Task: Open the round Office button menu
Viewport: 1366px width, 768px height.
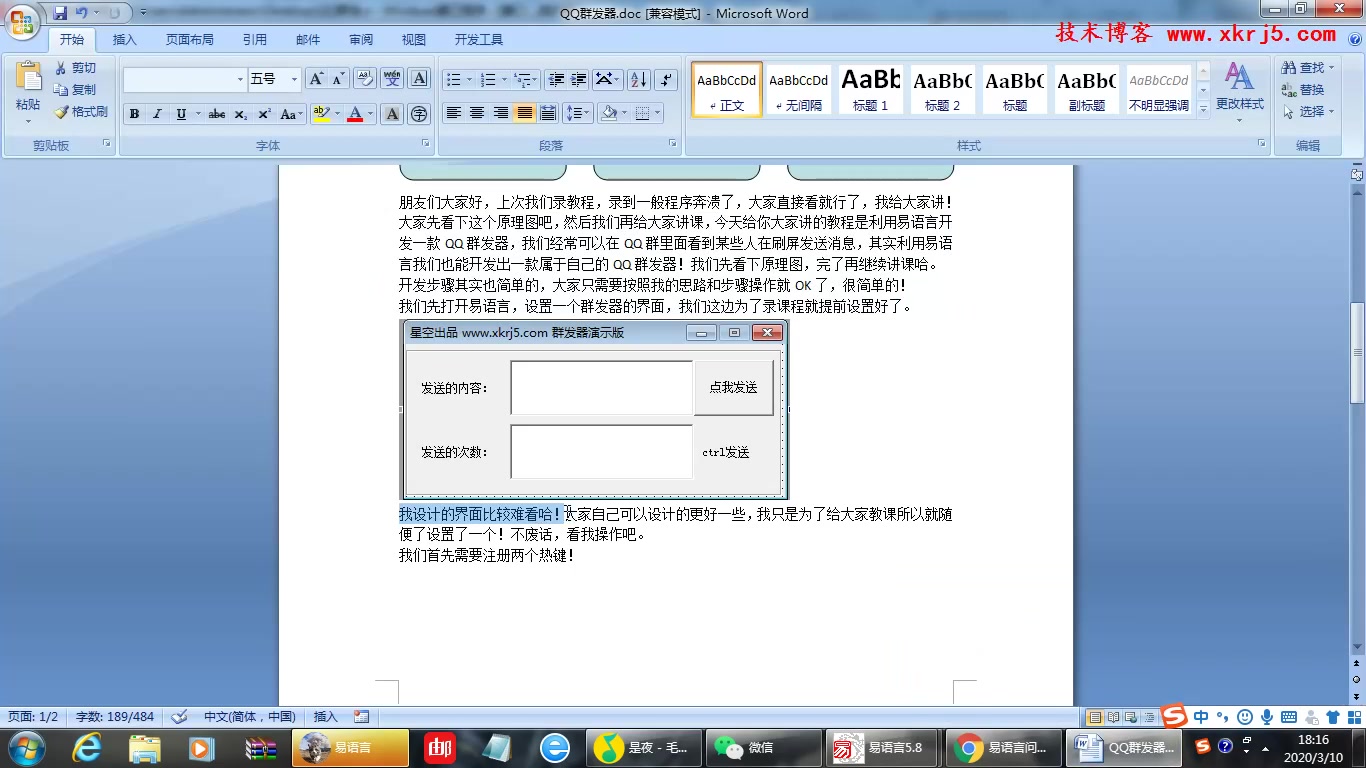Action: click(23, 22)
